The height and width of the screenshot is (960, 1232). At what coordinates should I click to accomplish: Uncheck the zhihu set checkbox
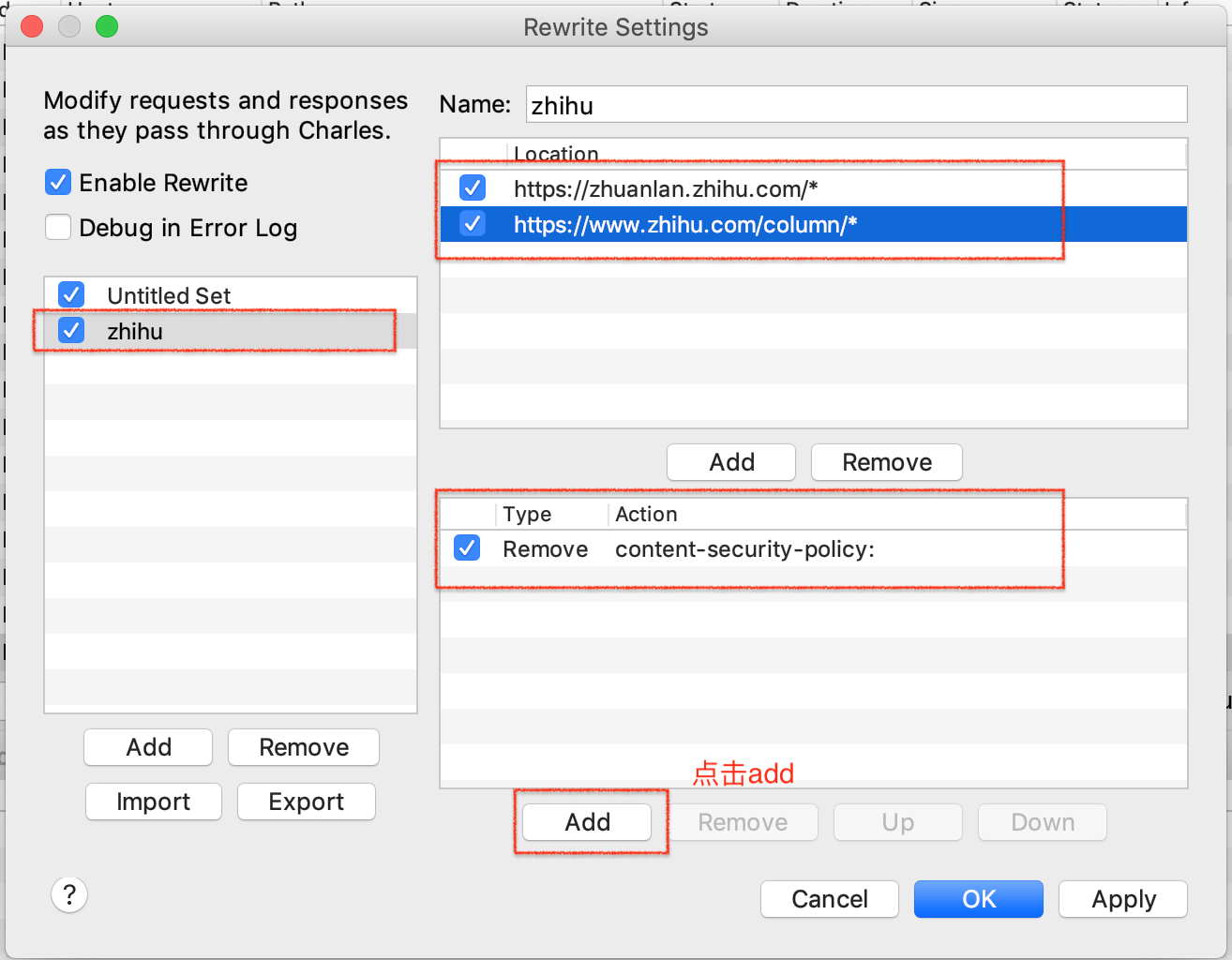pyautogui.click(x=71, y=330)
